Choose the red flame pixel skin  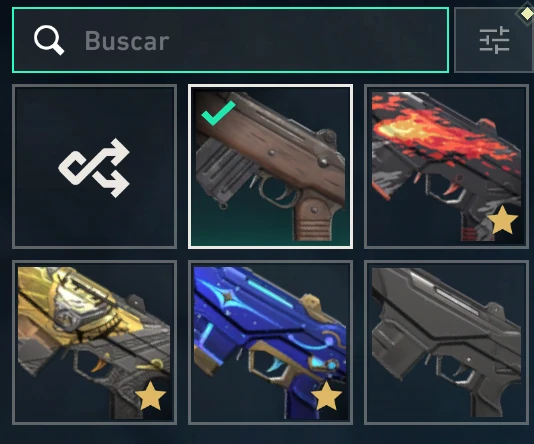[x=446, y=166]
